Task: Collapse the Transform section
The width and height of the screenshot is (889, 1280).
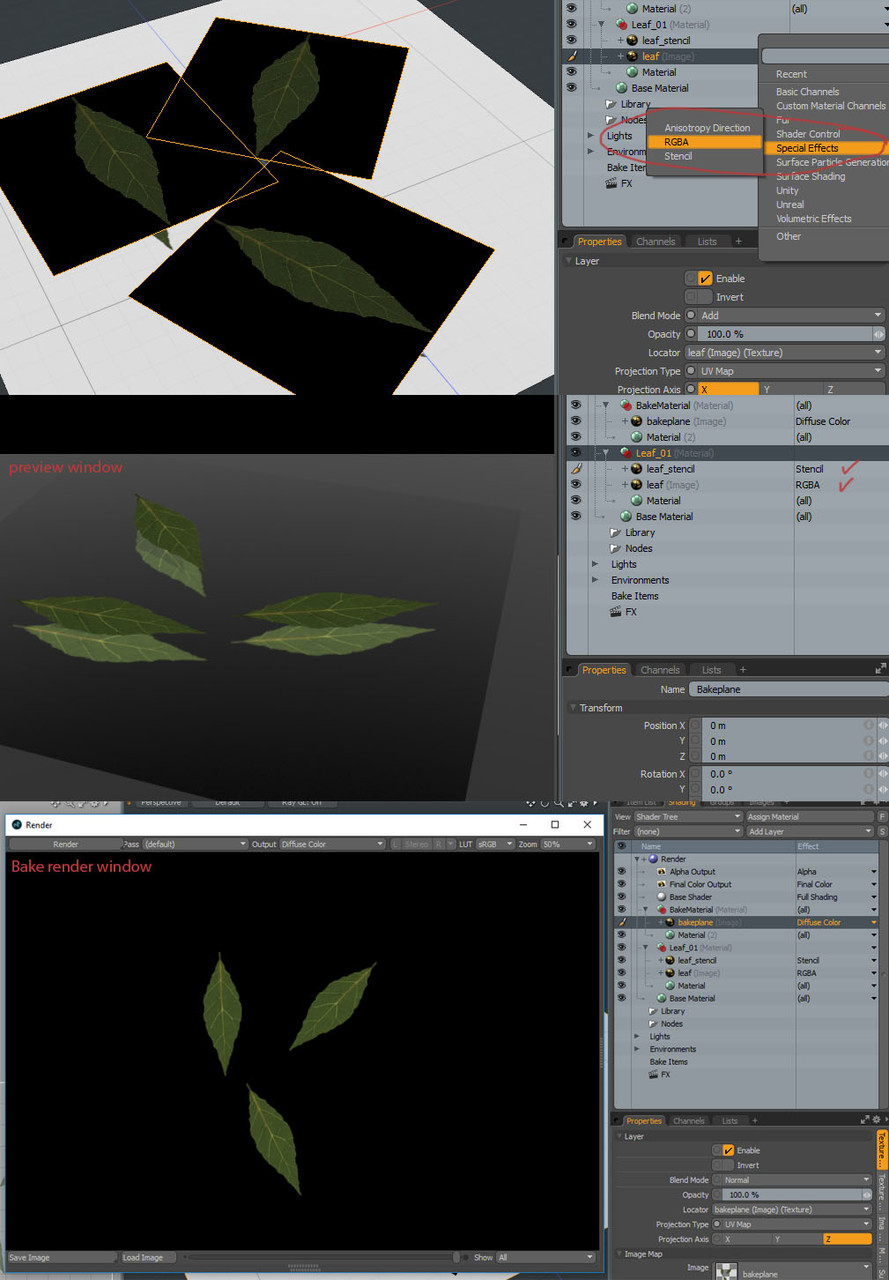Action: tap(572, 708)
